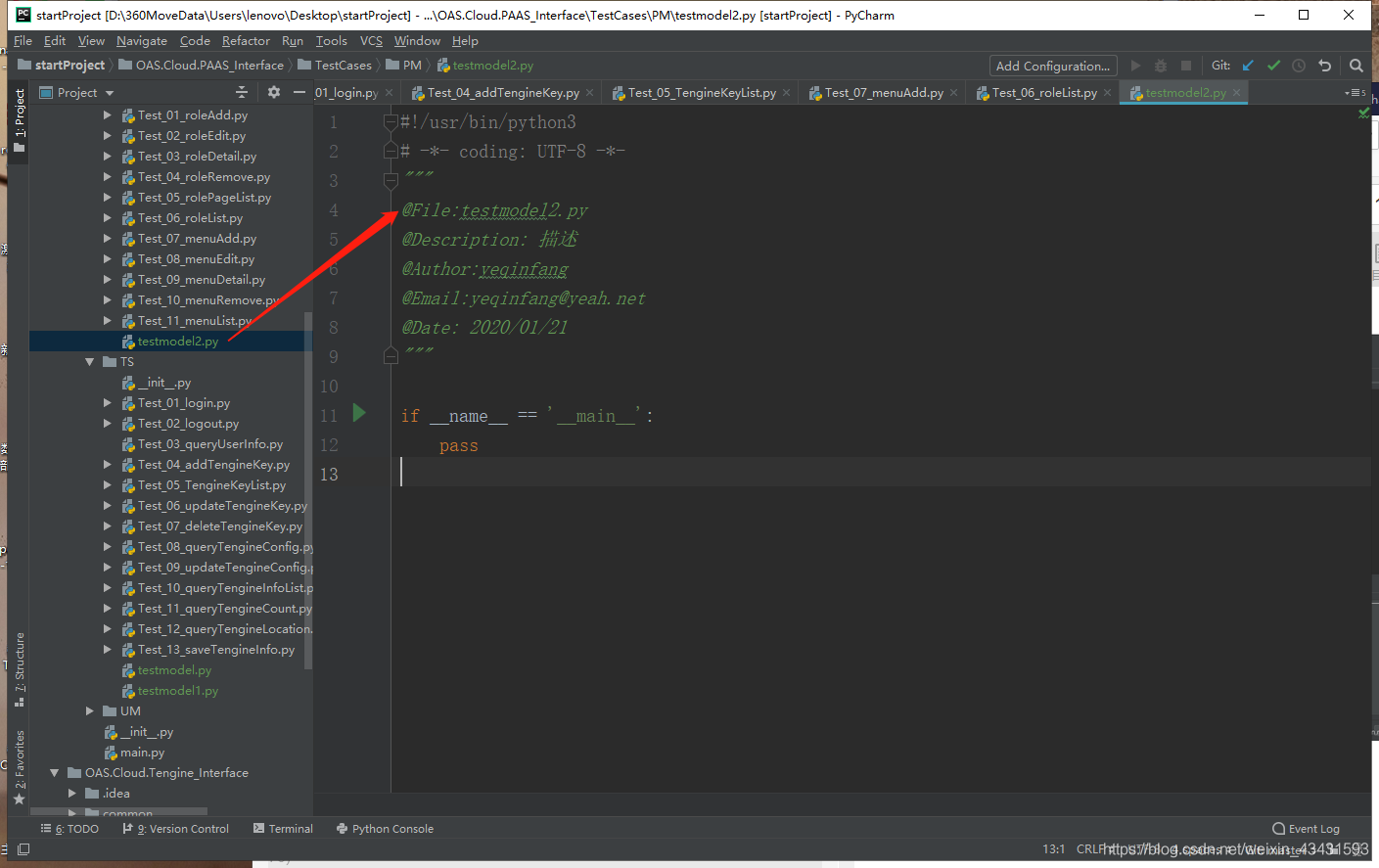Click the Git update project icon
Image resolution: width=1379 pixels, height=868 pixels.
click(x=1248, y=66)
